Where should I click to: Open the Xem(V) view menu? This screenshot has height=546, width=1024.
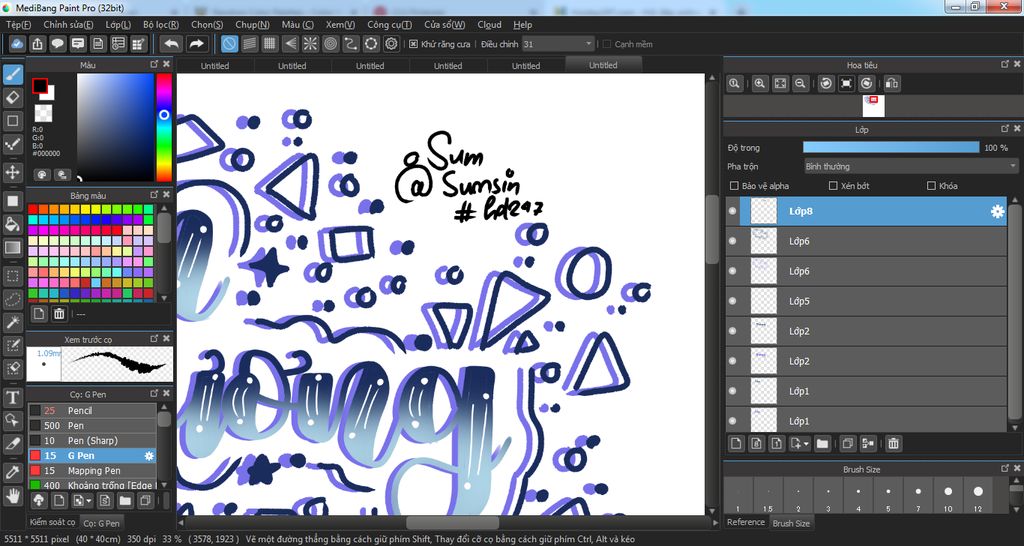click(x=340, y=25)
